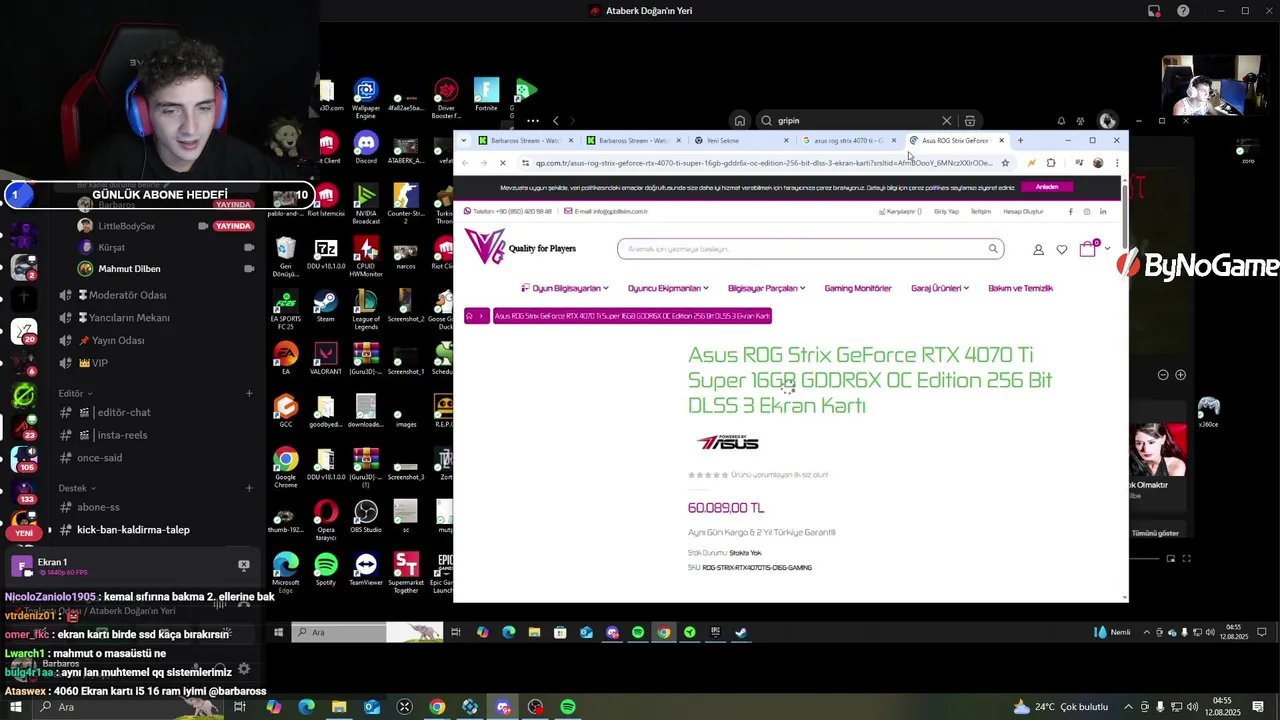Click the ASUS brand logo
Viewport: 1280px width, 720px height.
click(x=728, y=442)
